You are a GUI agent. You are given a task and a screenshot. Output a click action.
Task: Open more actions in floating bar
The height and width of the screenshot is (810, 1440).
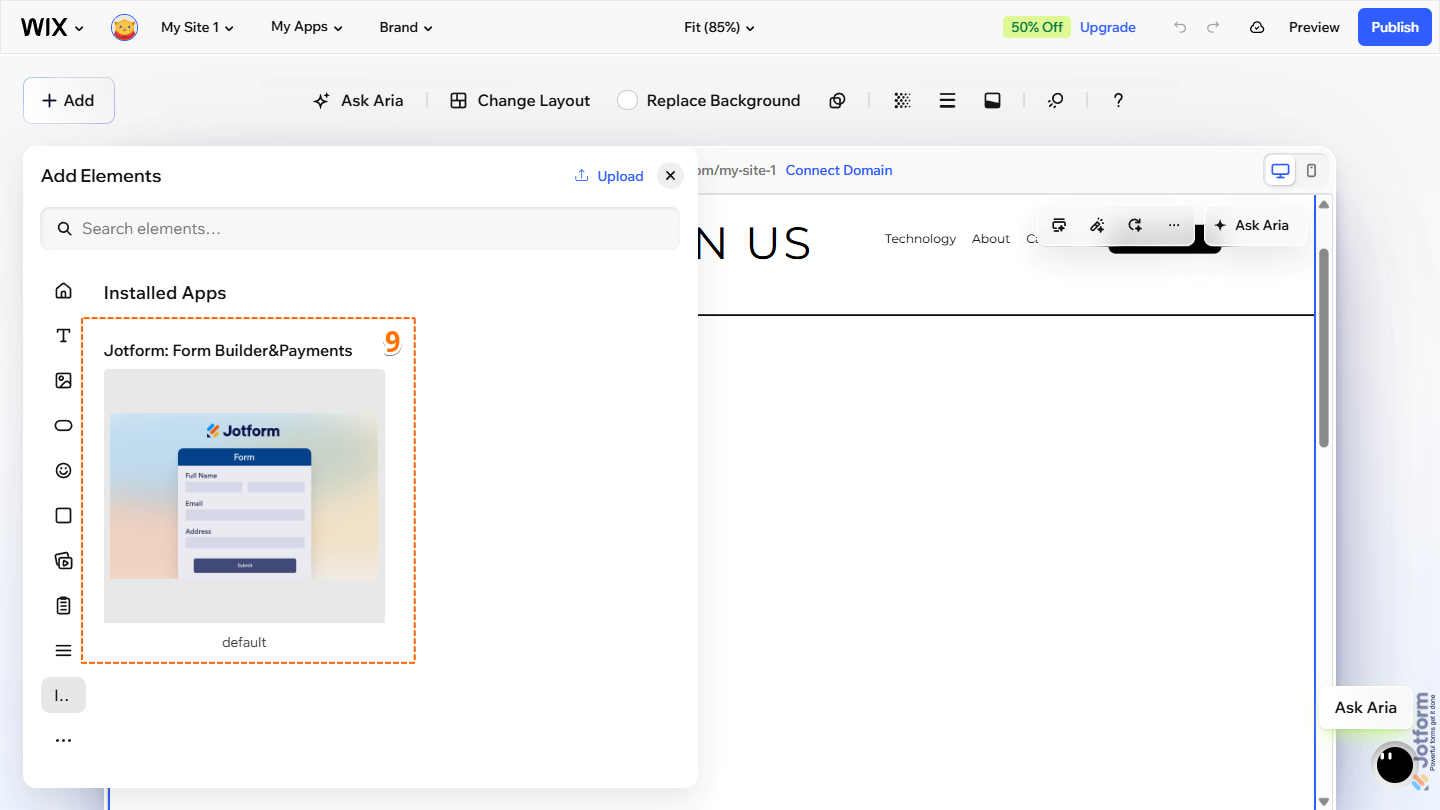(1174, 225)
